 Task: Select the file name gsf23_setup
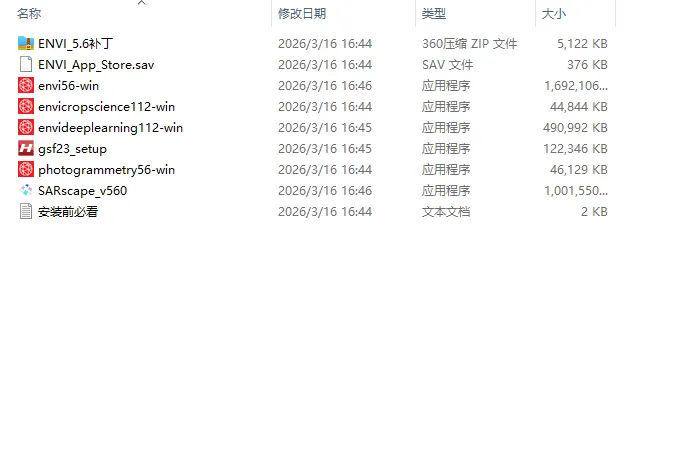click(72, 149)
